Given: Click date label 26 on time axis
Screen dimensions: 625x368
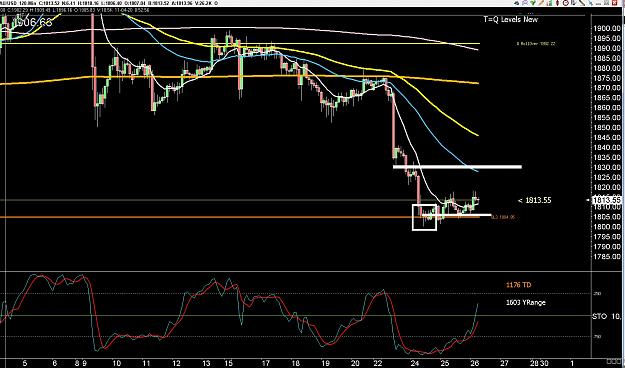Looking at the screenshot, I should pyautogui.click(x=475, y=363).
